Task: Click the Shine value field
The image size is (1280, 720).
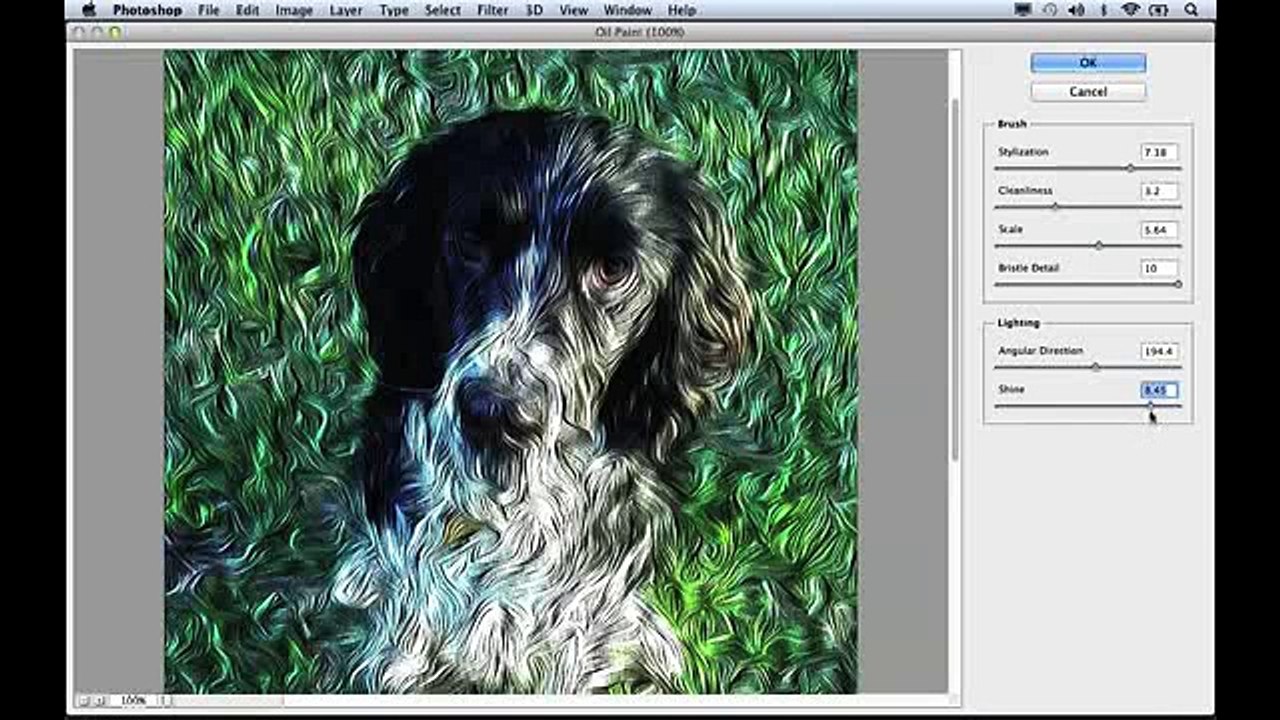Action: point(1159,390)
